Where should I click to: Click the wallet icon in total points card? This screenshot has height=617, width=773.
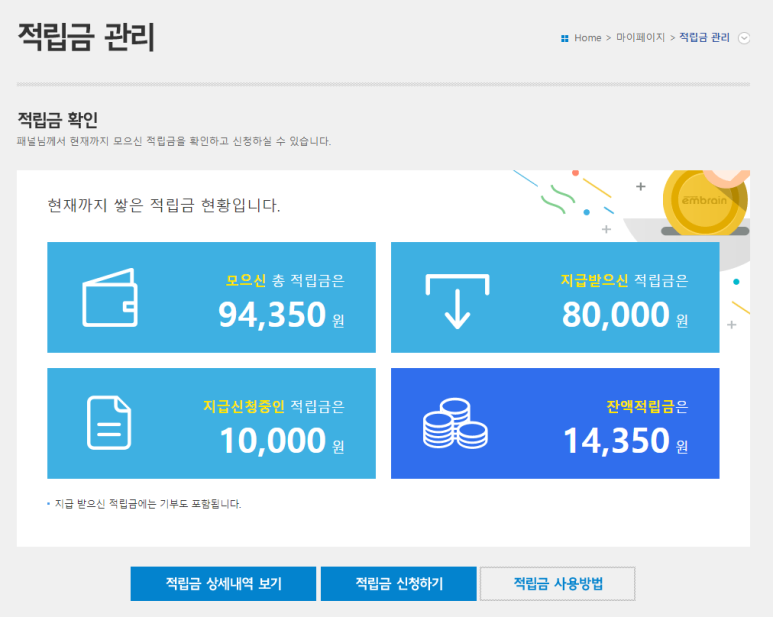click(110, 298)
